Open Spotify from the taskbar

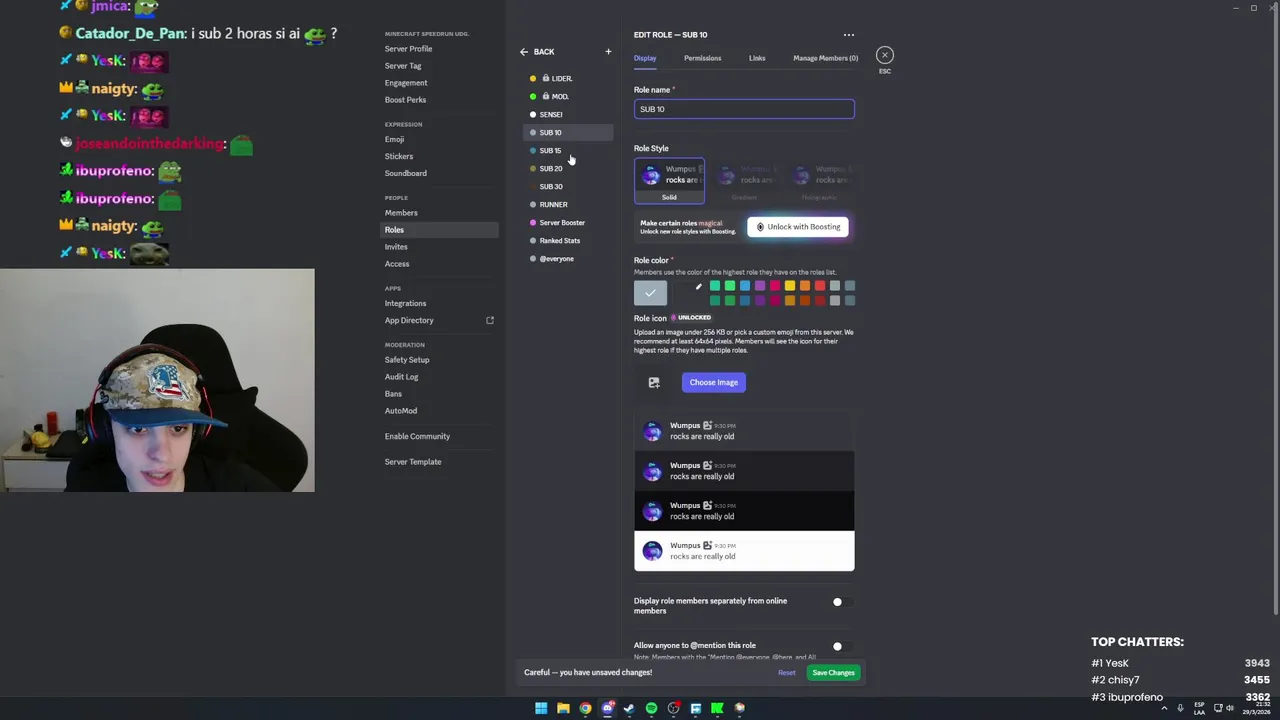651,708
